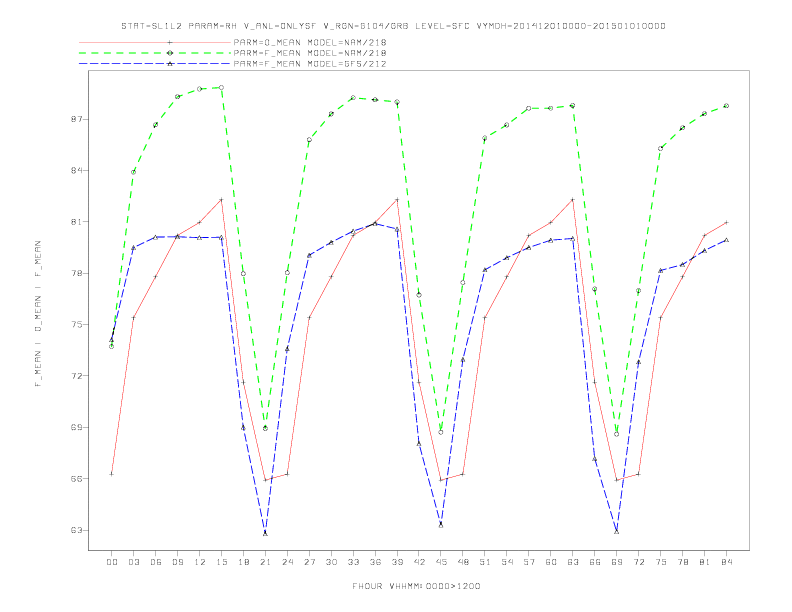Click x-axis tick label 03

[x=133, y=562]
